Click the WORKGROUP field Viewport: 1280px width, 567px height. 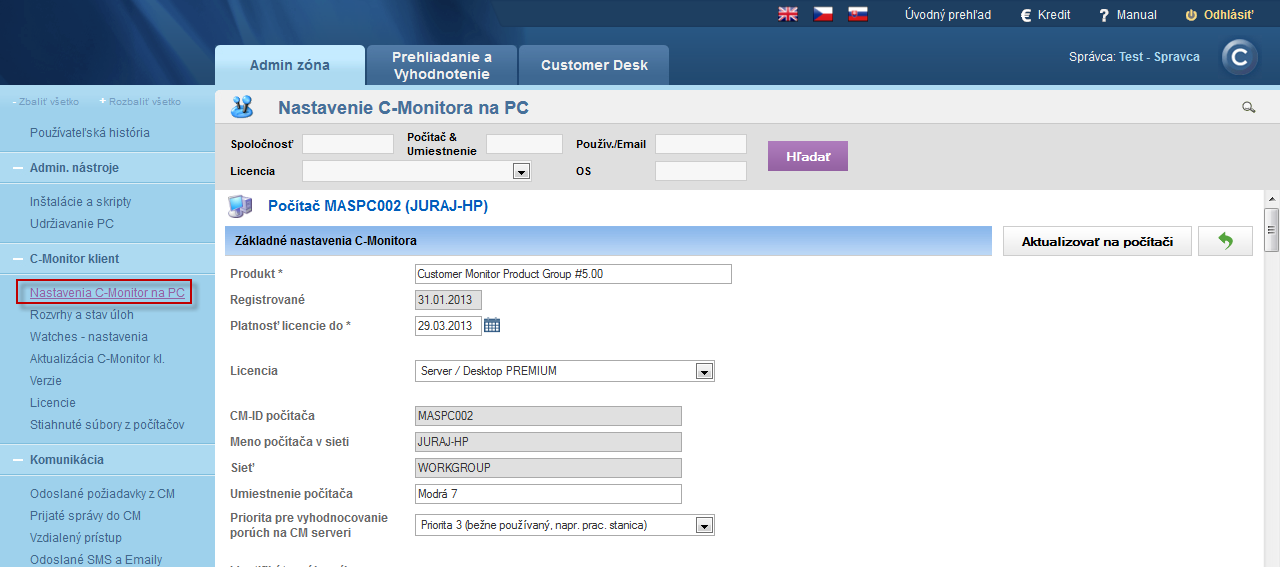coord(548,468)
